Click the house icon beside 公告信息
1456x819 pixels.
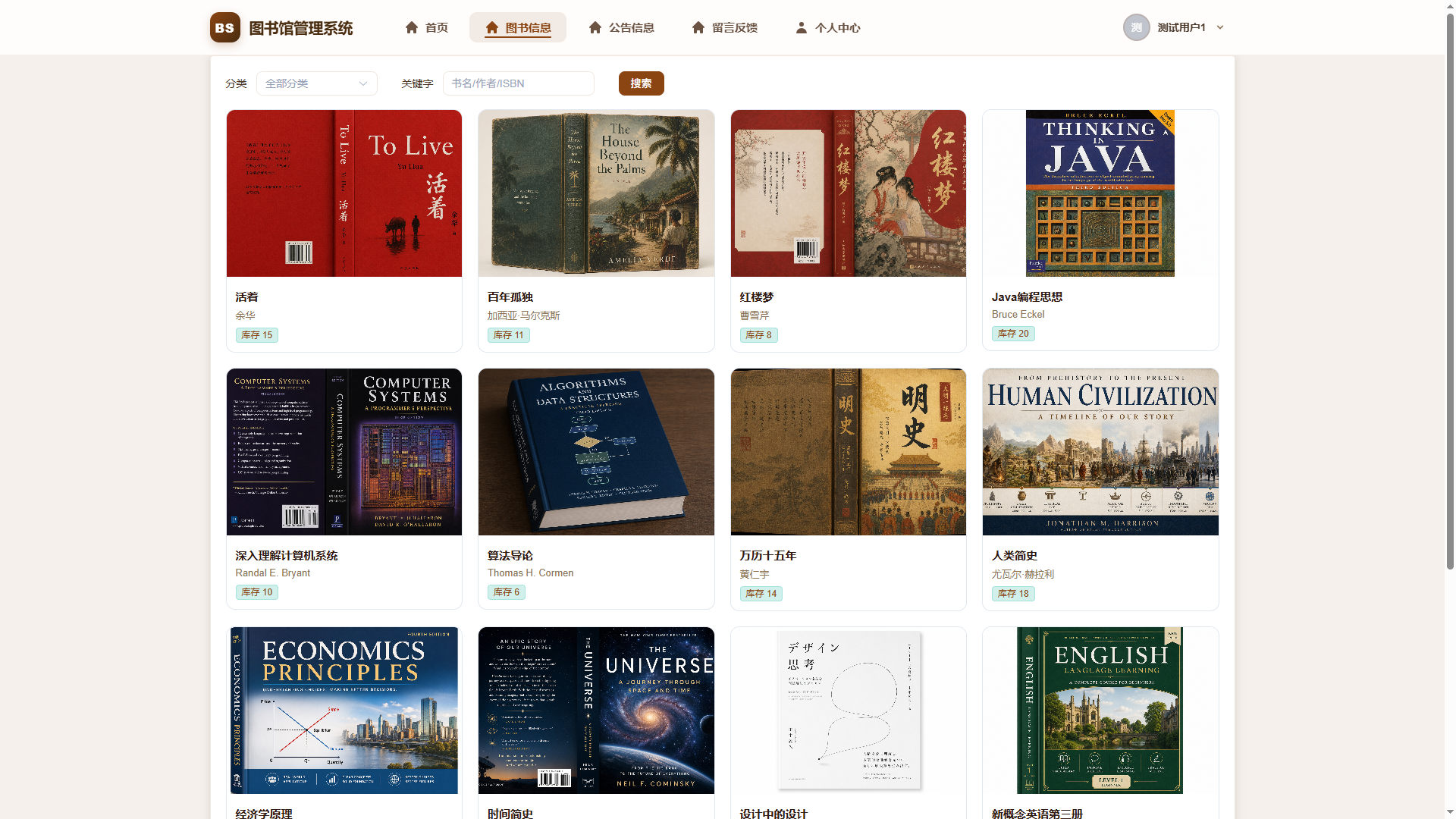595,27
